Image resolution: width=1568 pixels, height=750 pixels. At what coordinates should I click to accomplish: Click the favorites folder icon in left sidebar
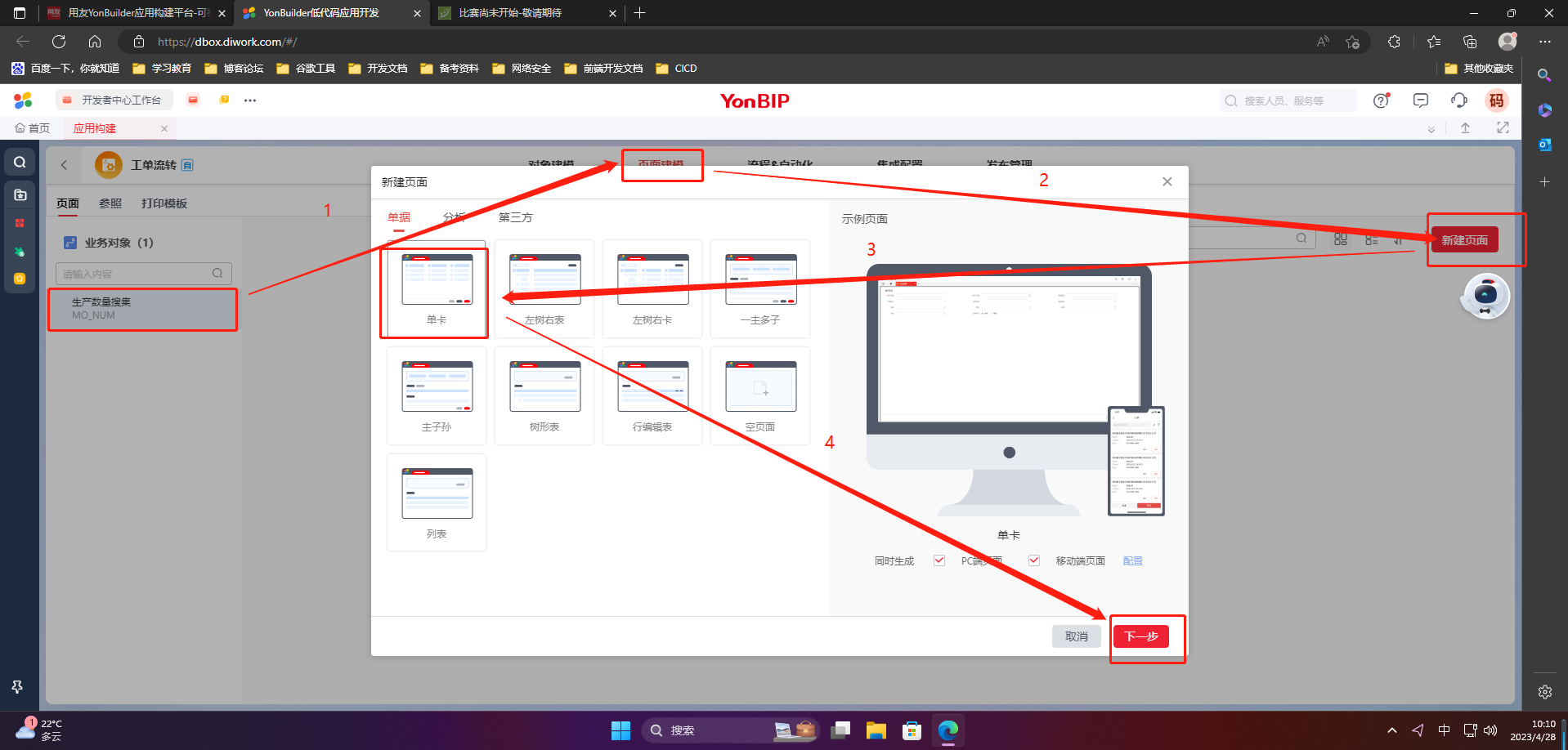click(20, 194)
